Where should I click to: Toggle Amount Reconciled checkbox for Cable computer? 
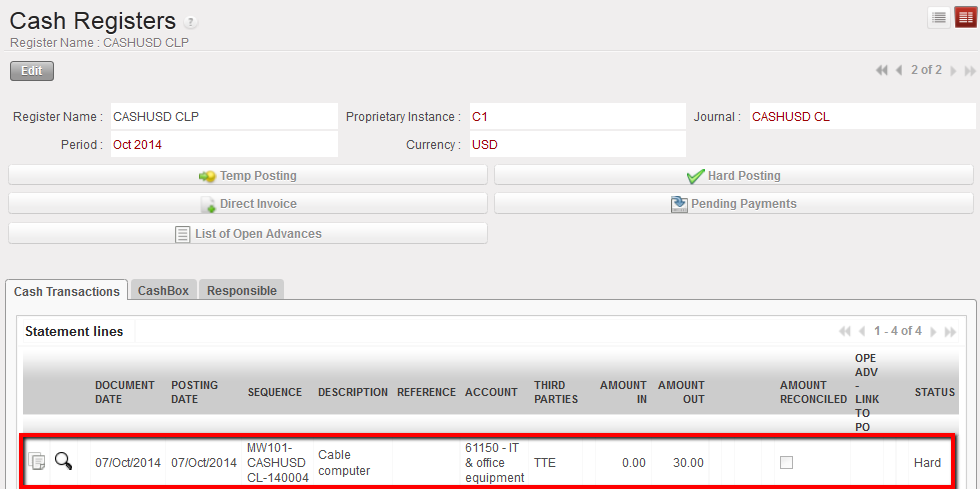(x=786, y=463)
